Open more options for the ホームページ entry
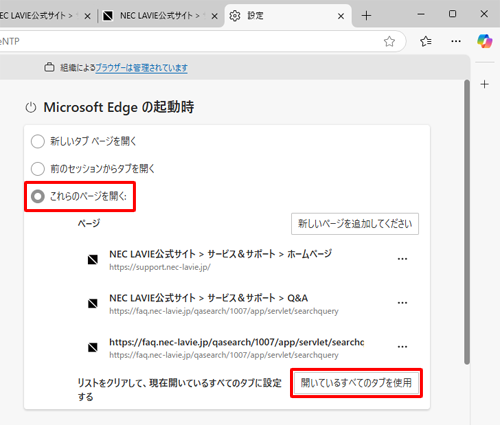Viewport: 500px width, 425px height. [x=402, y=259]
